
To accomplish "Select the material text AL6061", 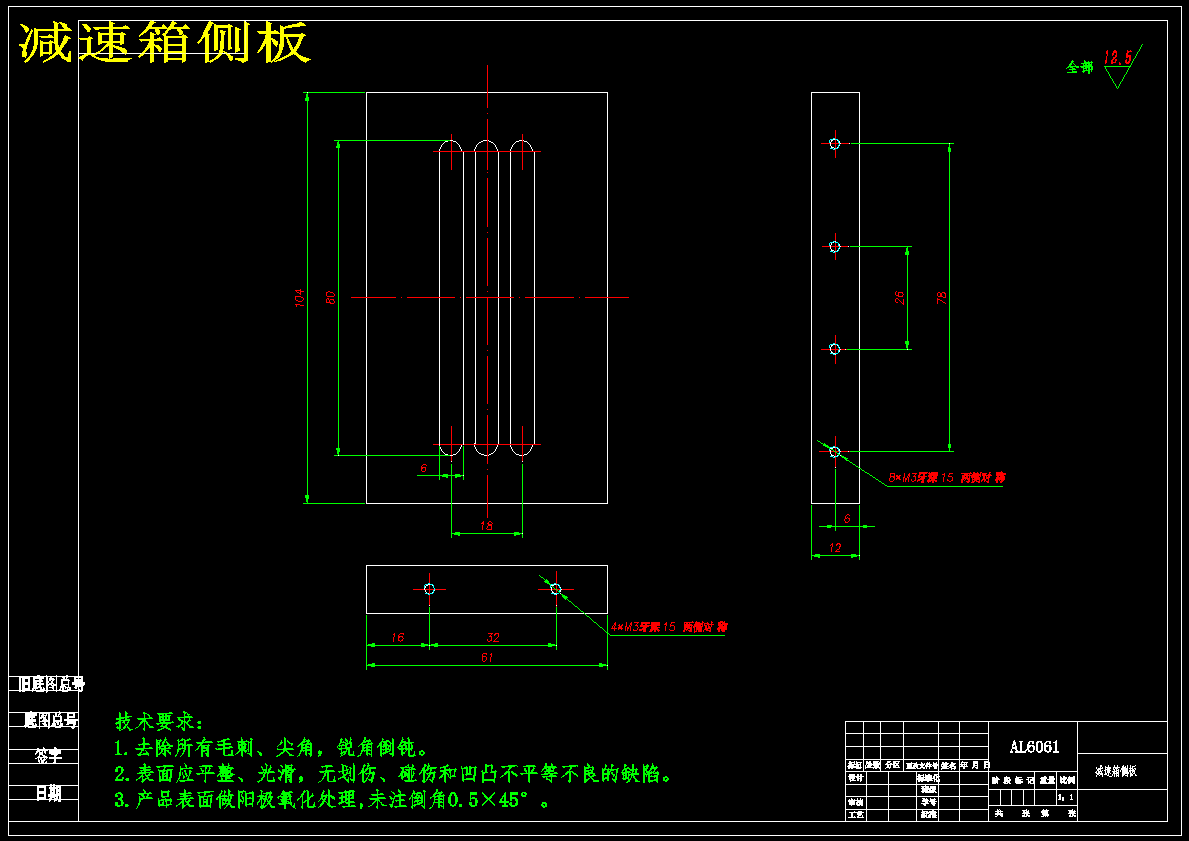I will (x=1034, y=747).
